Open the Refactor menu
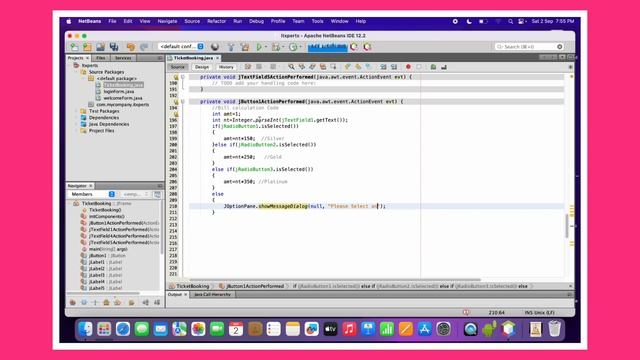Screen dimensions: 640x360 tap(216, 21)
